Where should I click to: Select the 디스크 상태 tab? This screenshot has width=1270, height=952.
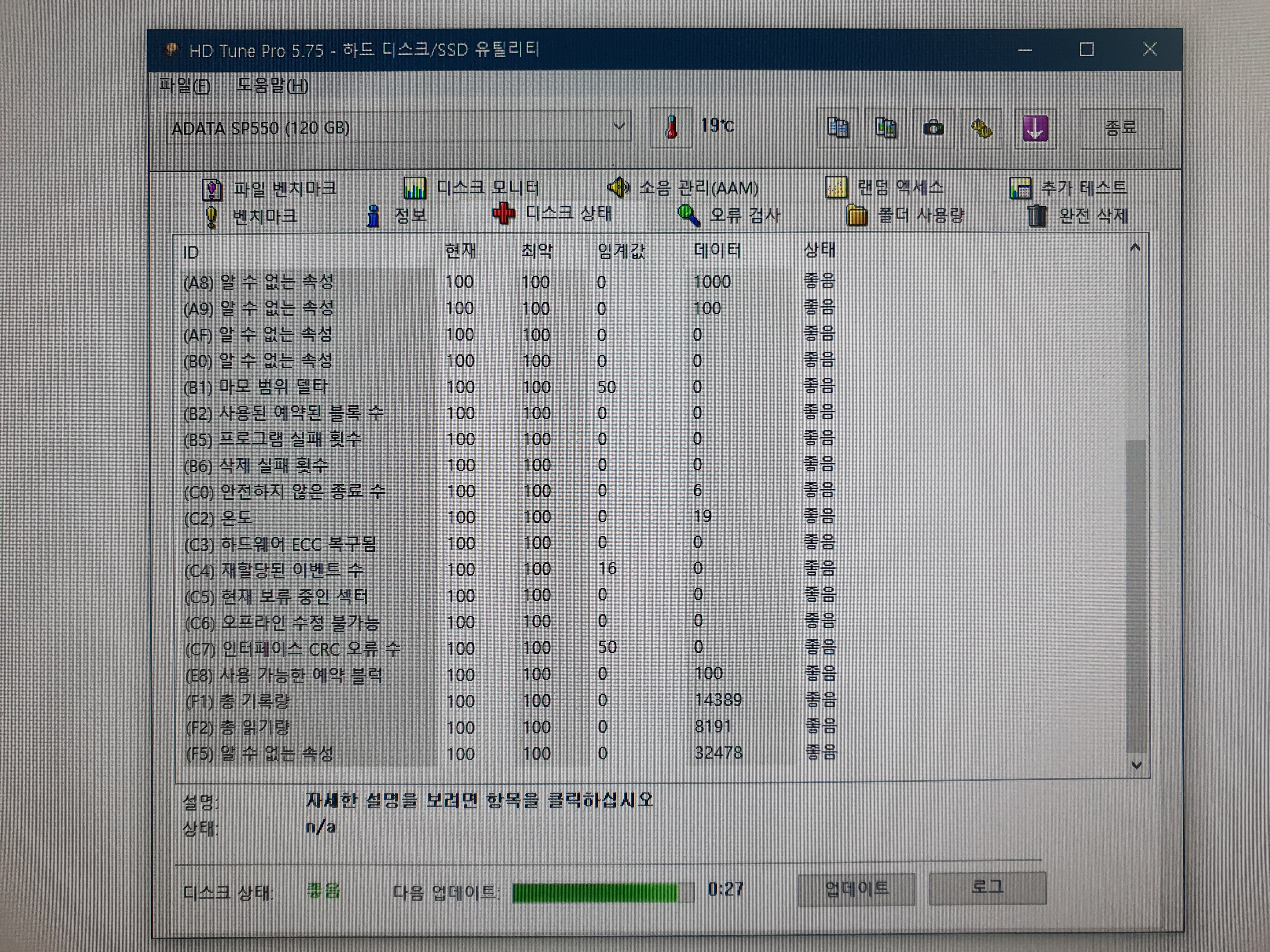point(552,214)
